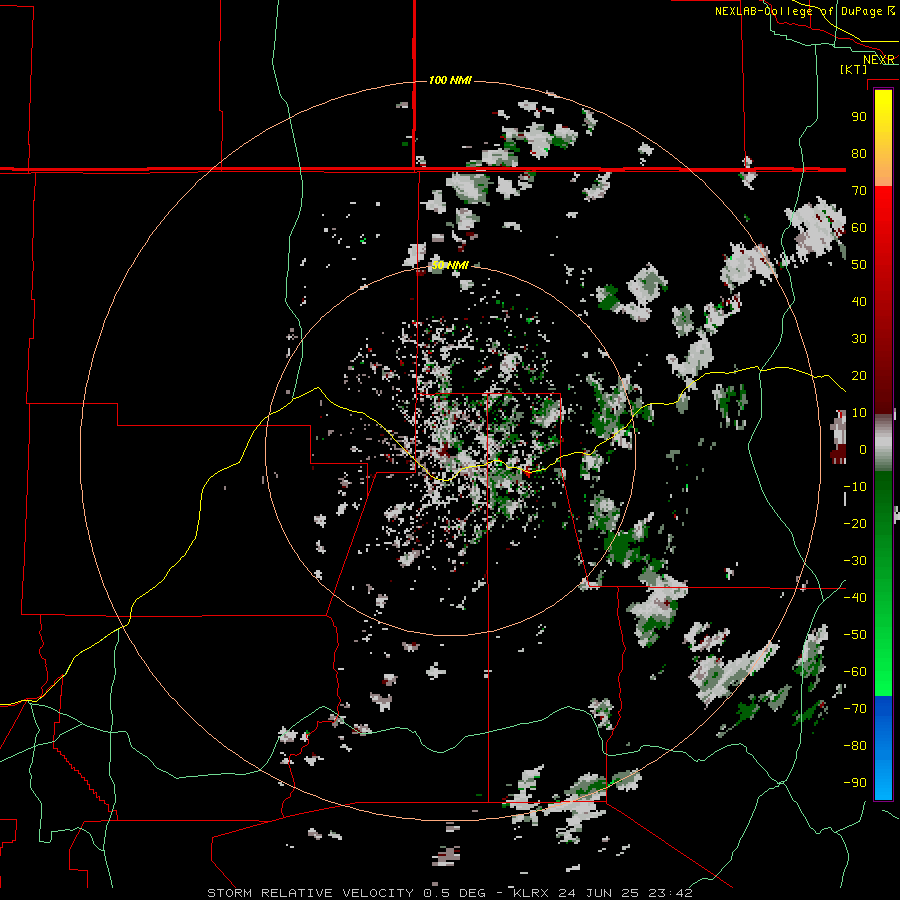Select the 0 value on velocity scale
Image resolution: width=900 pixels, height=900 pixels.
863,450
